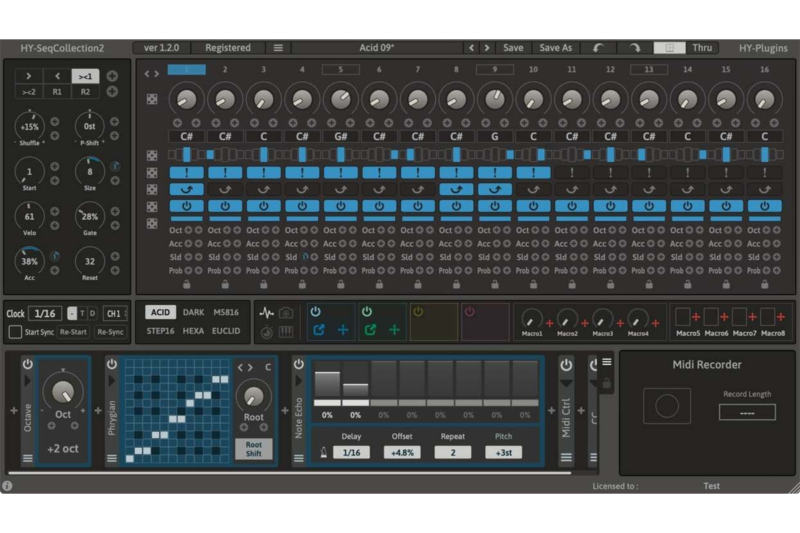Click the redo arrow in top bar

(x=634, y=47)
